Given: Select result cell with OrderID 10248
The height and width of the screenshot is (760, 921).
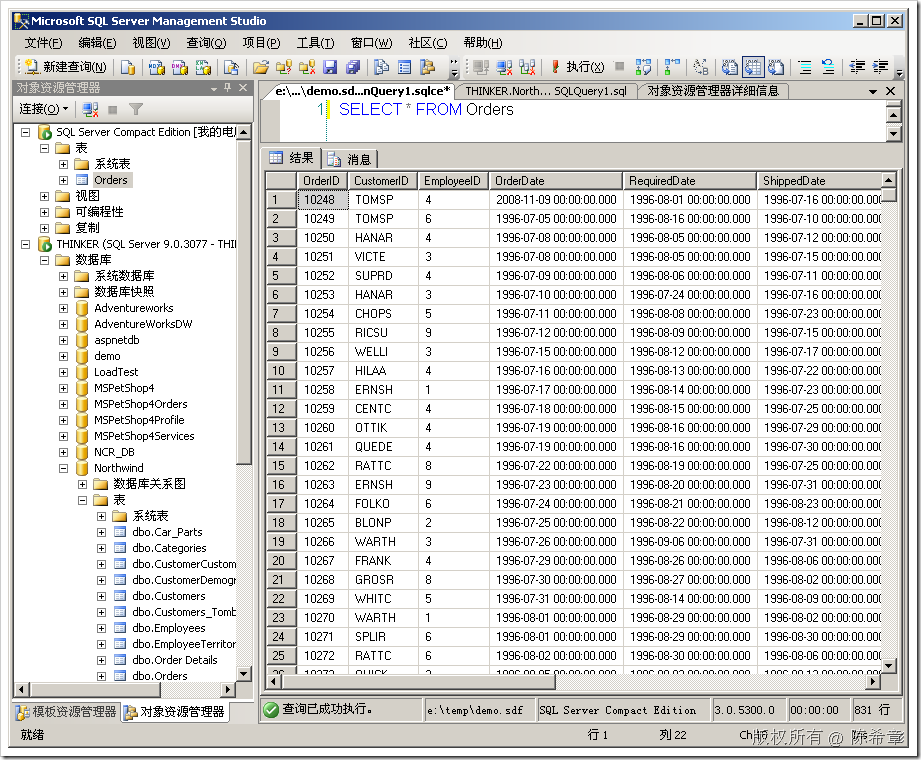Looking at the screenshot, I should coord(322,200).
